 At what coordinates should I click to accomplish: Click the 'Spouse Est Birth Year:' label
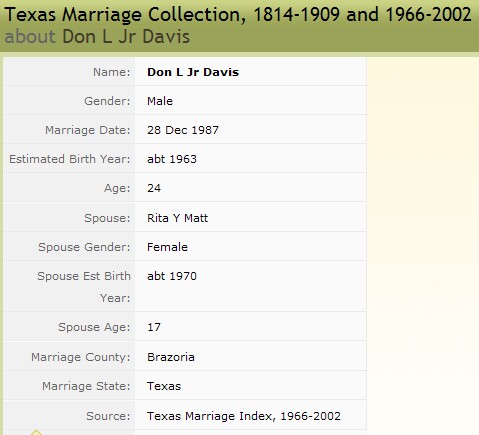pyautogui.click(x=84, y=287)
